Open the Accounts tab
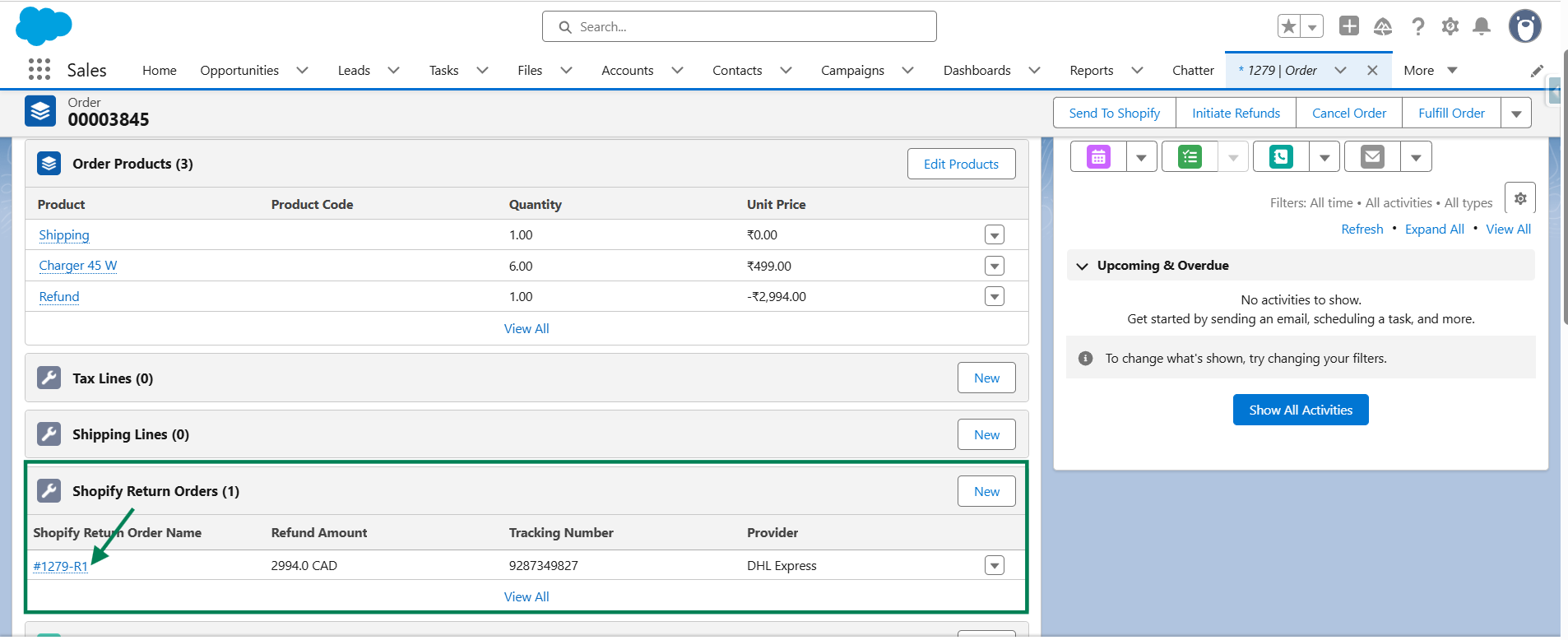Viewport: 1568px width, 640px height. [x=628, y=71]
